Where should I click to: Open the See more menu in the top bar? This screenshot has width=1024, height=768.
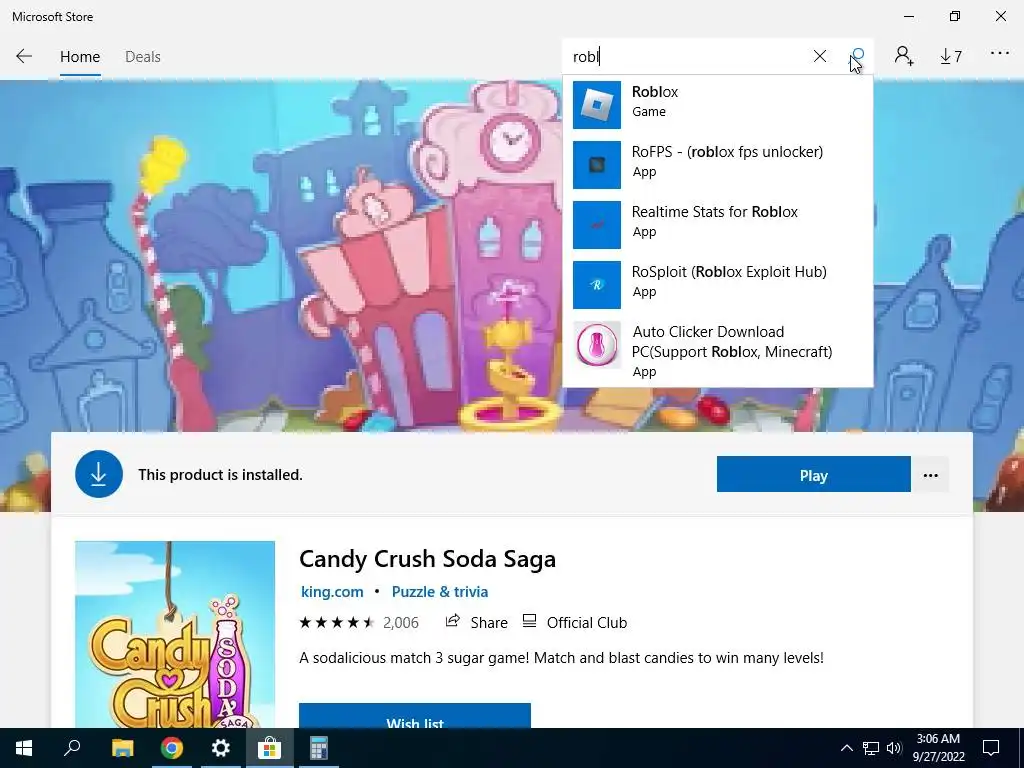pos(999,54)
